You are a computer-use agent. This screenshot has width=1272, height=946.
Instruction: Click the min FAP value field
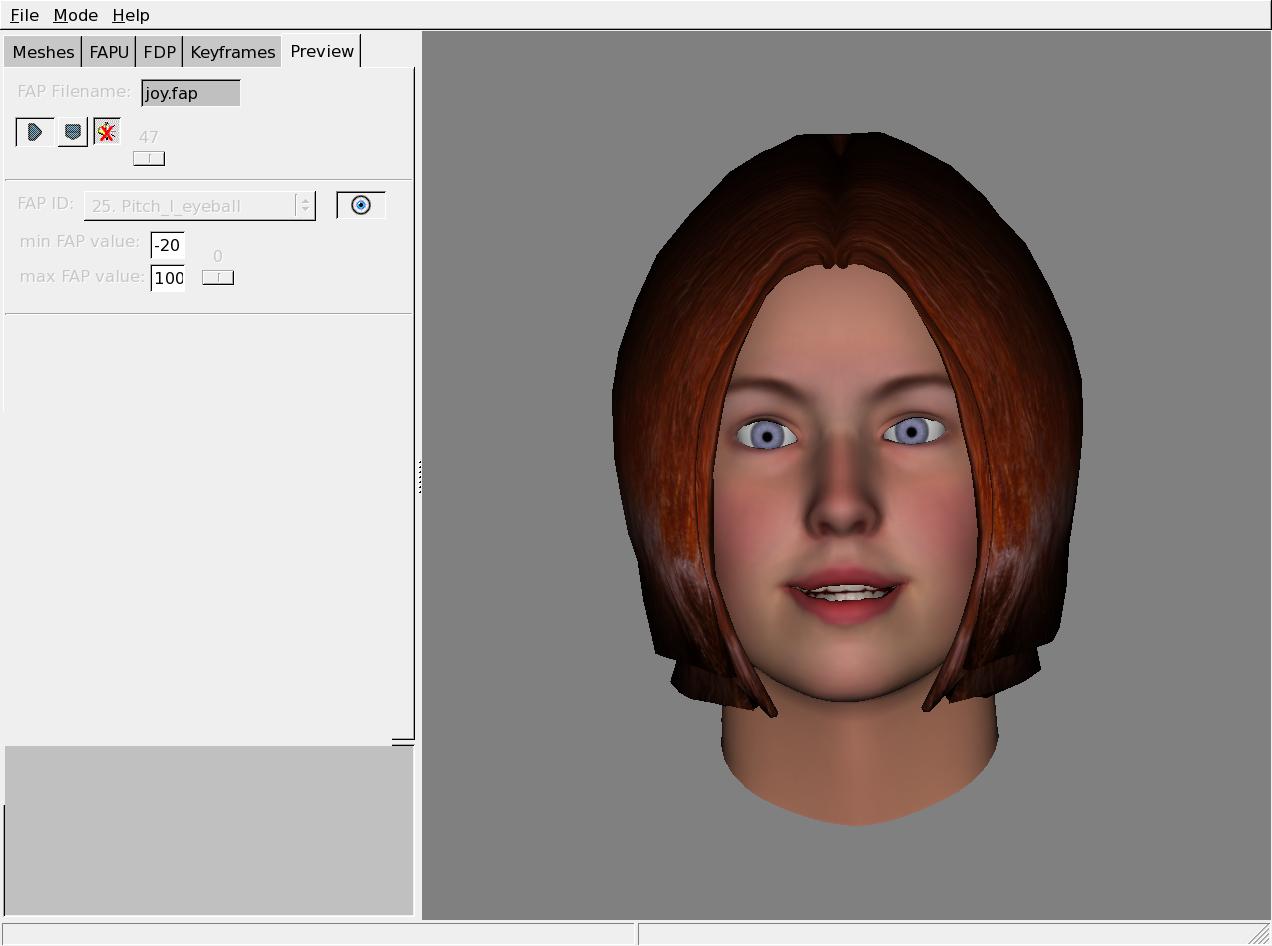(x=167, y=245)
